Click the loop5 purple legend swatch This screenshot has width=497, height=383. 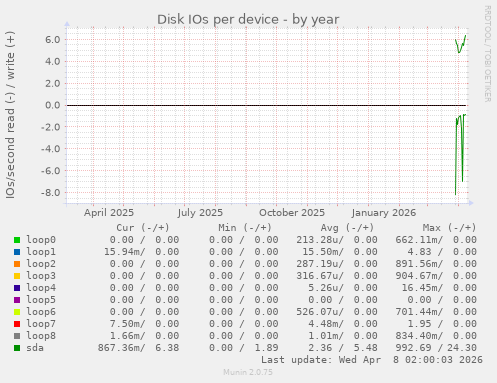(x=17, y=300)
